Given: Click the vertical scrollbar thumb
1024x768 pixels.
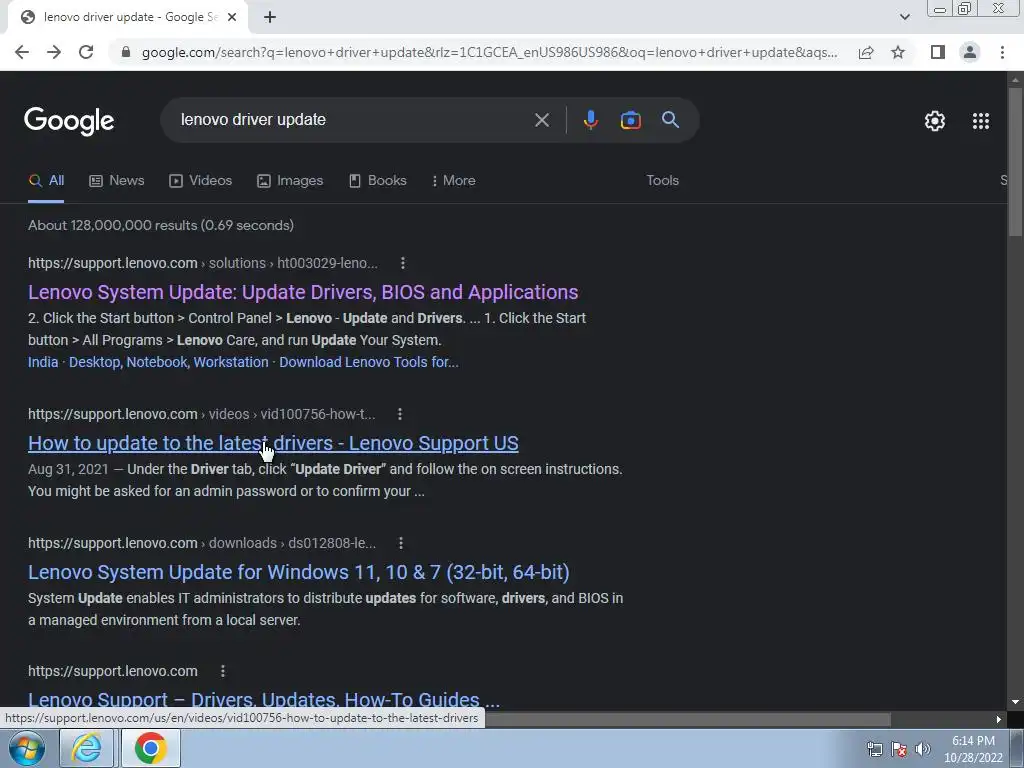Looking at the screenshot, I should (x=1015, y=162).
